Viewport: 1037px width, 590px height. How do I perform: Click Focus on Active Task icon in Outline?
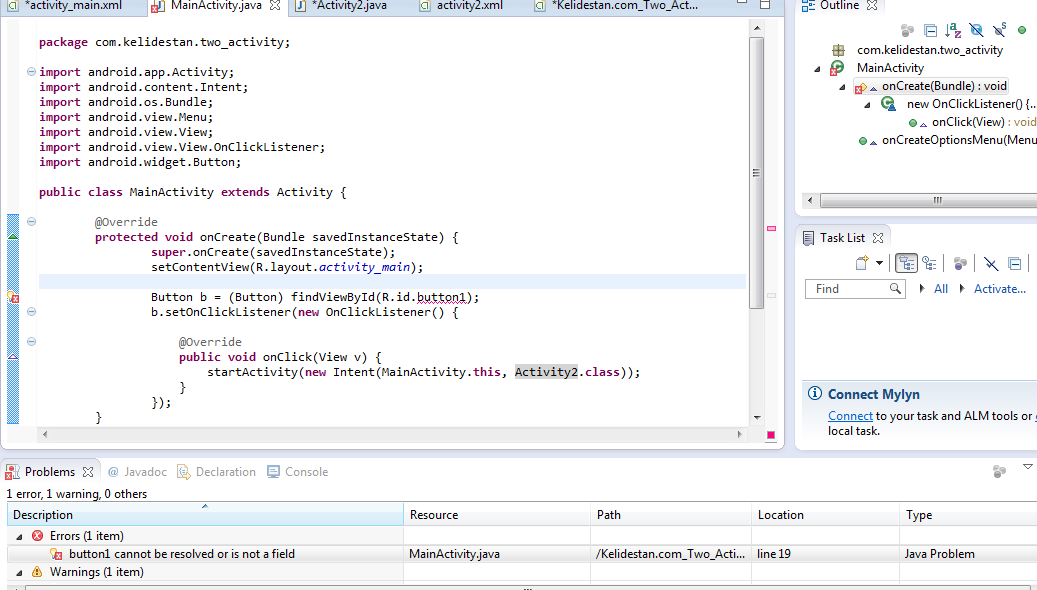[x=907, y=30]
